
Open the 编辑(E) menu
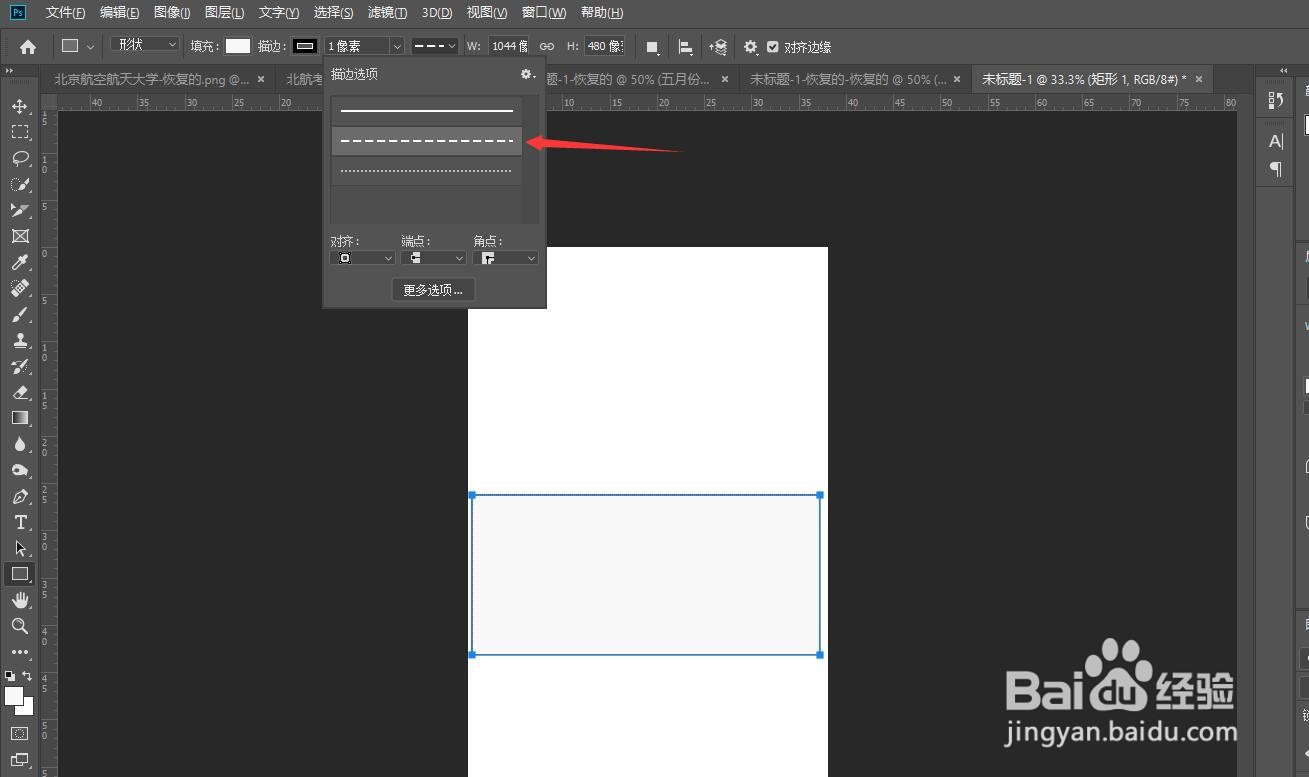pos(120,13)
